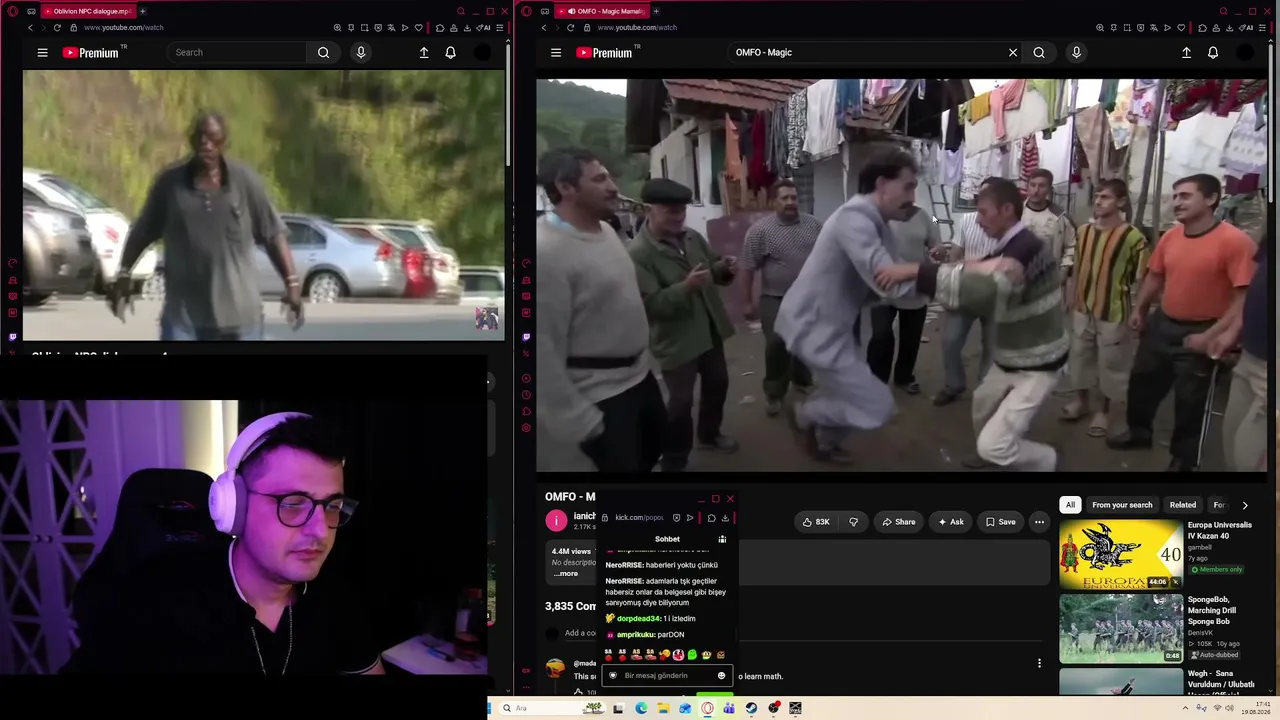
Task: Open taskbar clock and date
Action: pyautogui.click(x=1256, y=708)
